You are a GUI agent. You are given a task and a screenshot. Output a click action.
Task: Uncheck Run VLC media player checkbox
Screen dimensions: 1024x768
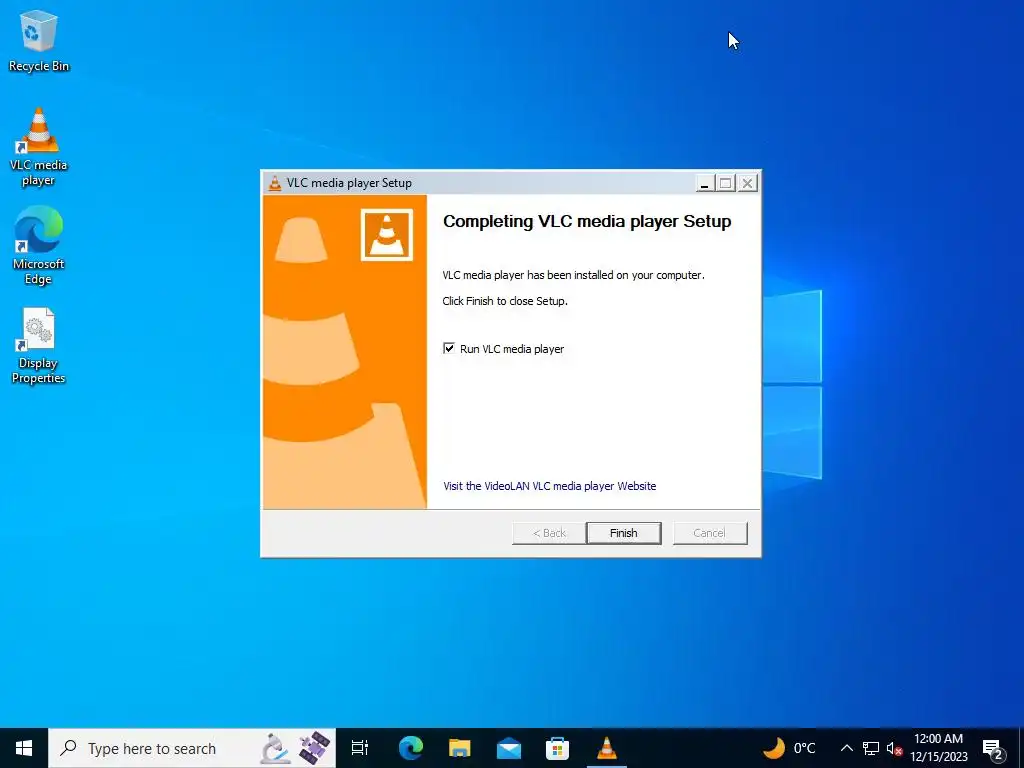pyautogui.click(x=449, y=348)
